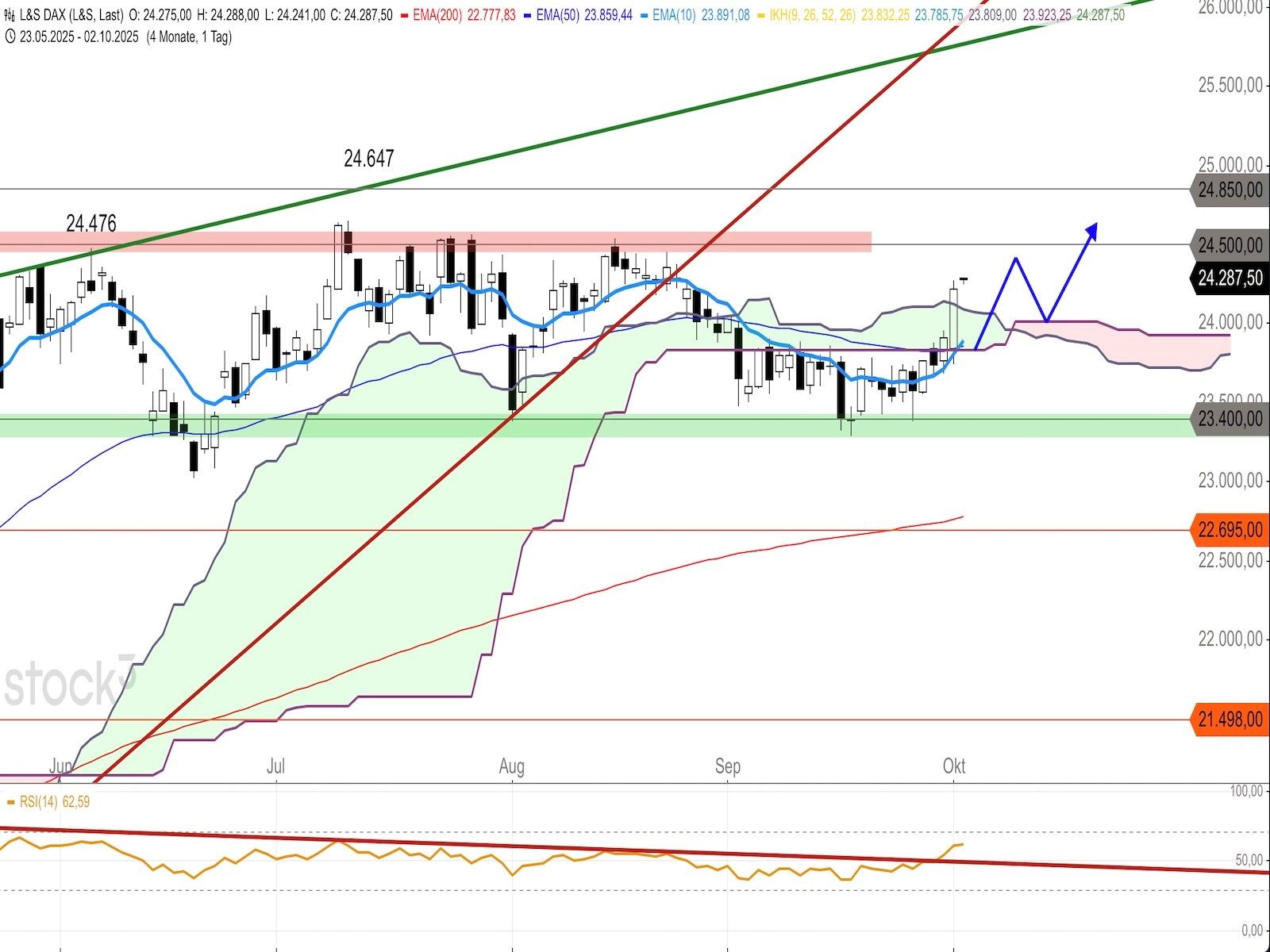
Task: Click the 24.850,00 resistance price label
Action: point(1230,190)
